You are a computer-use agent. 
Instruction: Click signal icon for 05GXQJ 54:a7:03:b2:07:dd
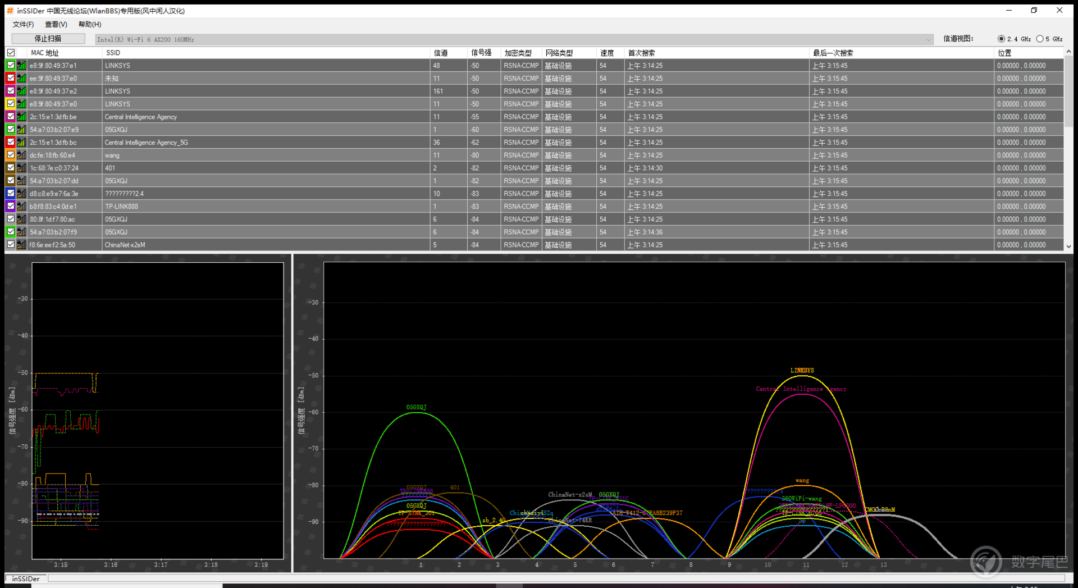pos(21,181)
